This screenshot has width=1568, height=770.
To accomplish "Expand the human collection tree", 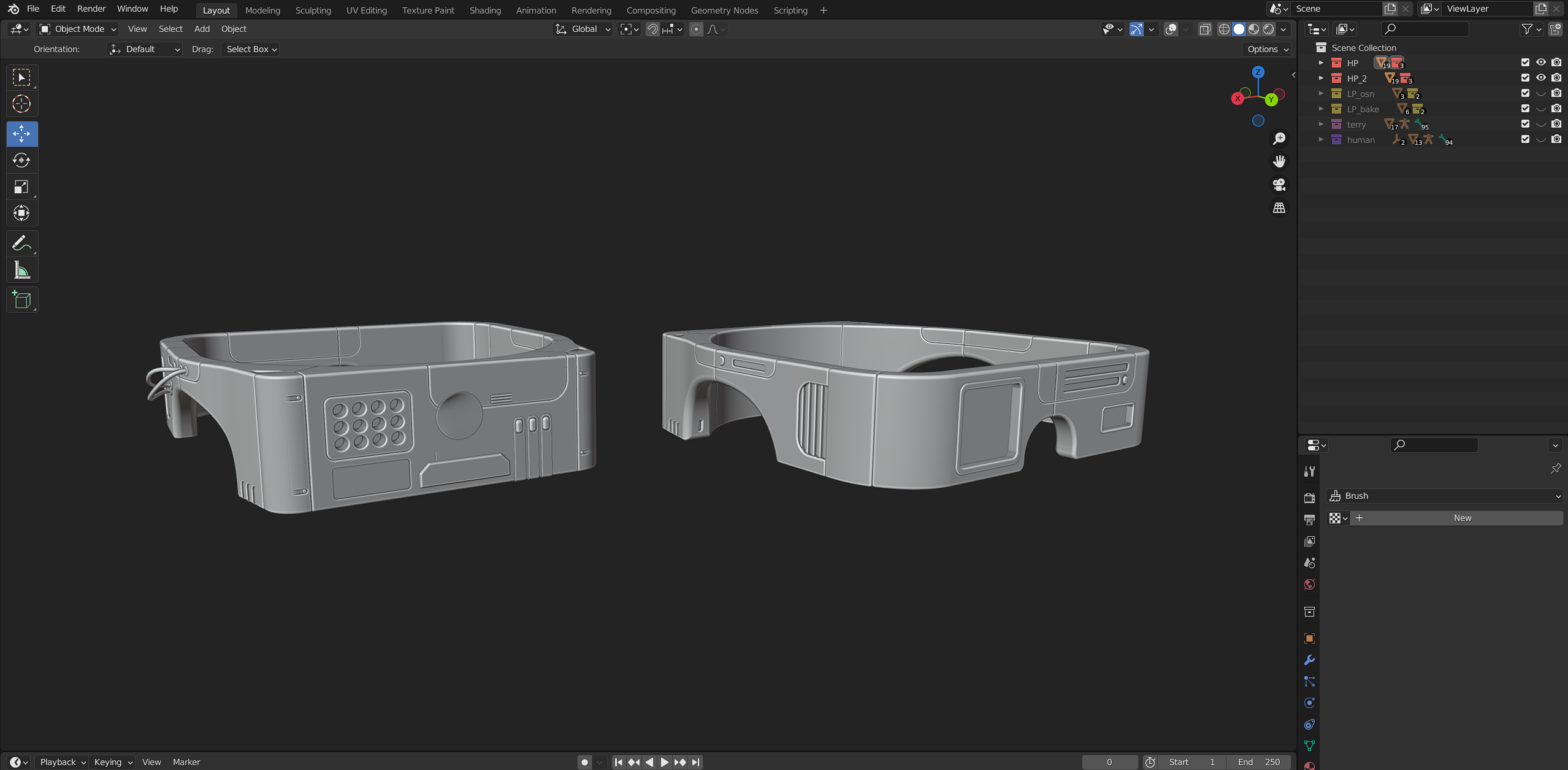I will pos(1321,140).
